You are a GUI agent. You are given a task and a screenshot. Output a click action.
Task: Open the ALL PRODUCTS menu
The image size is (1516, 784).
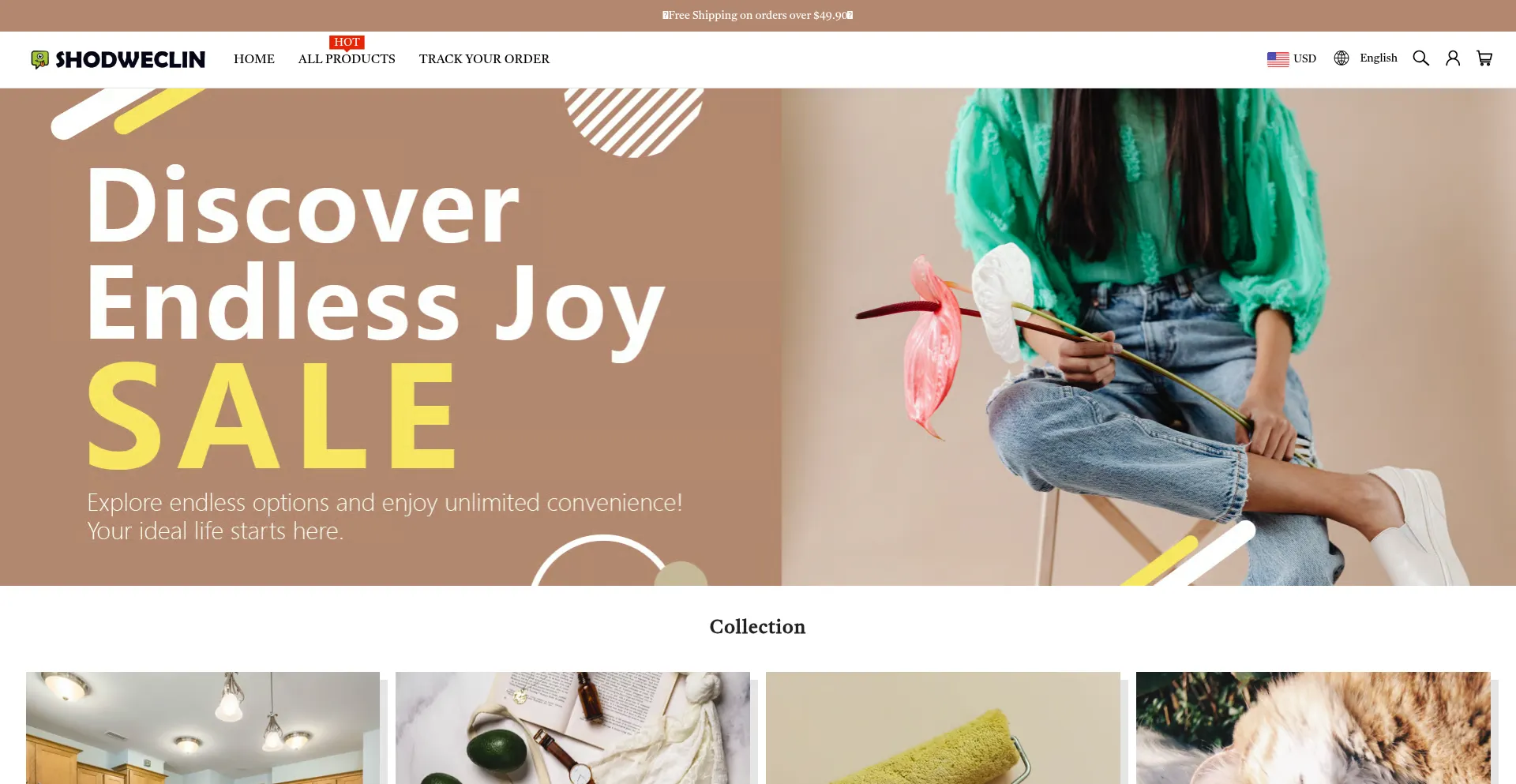[347, 59]
